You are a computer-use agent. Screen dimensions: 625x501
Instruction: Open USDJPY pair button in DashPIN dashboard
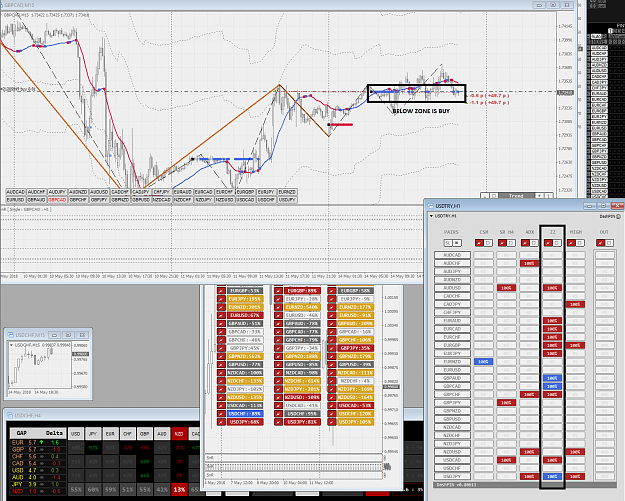[452, 476]
